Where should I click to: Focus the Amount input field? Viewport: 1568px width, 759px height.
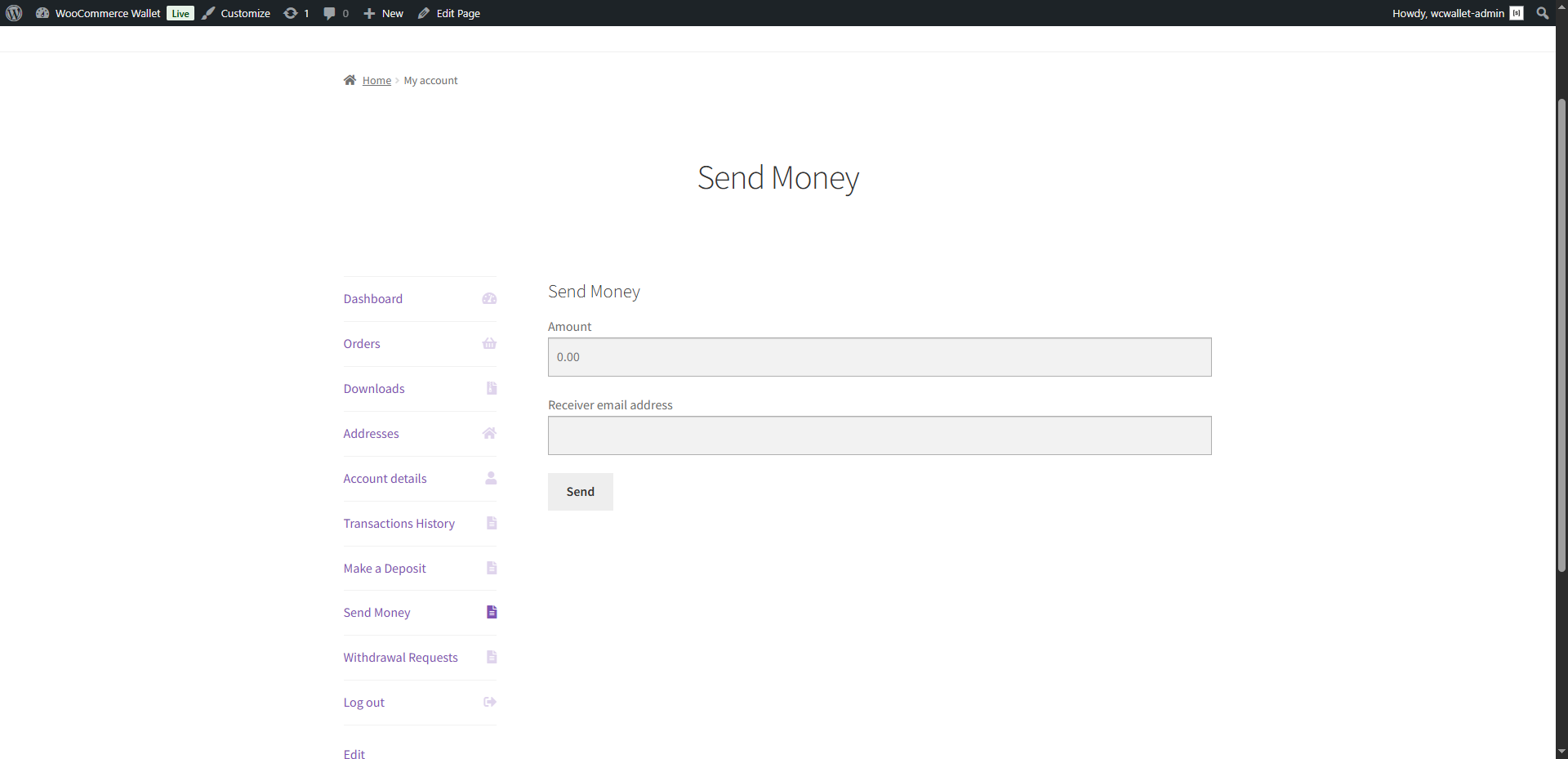coord(880,357)
